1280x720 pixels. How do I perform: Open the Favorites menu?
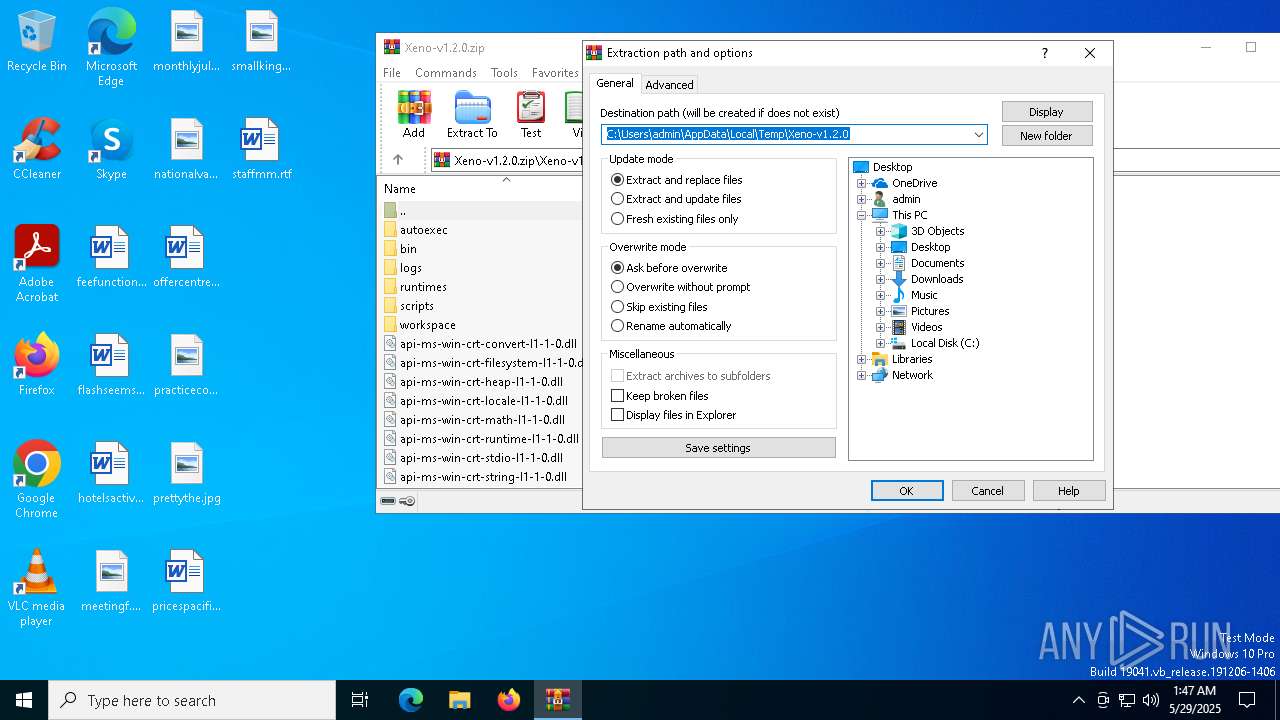click(x=555, y=73)
